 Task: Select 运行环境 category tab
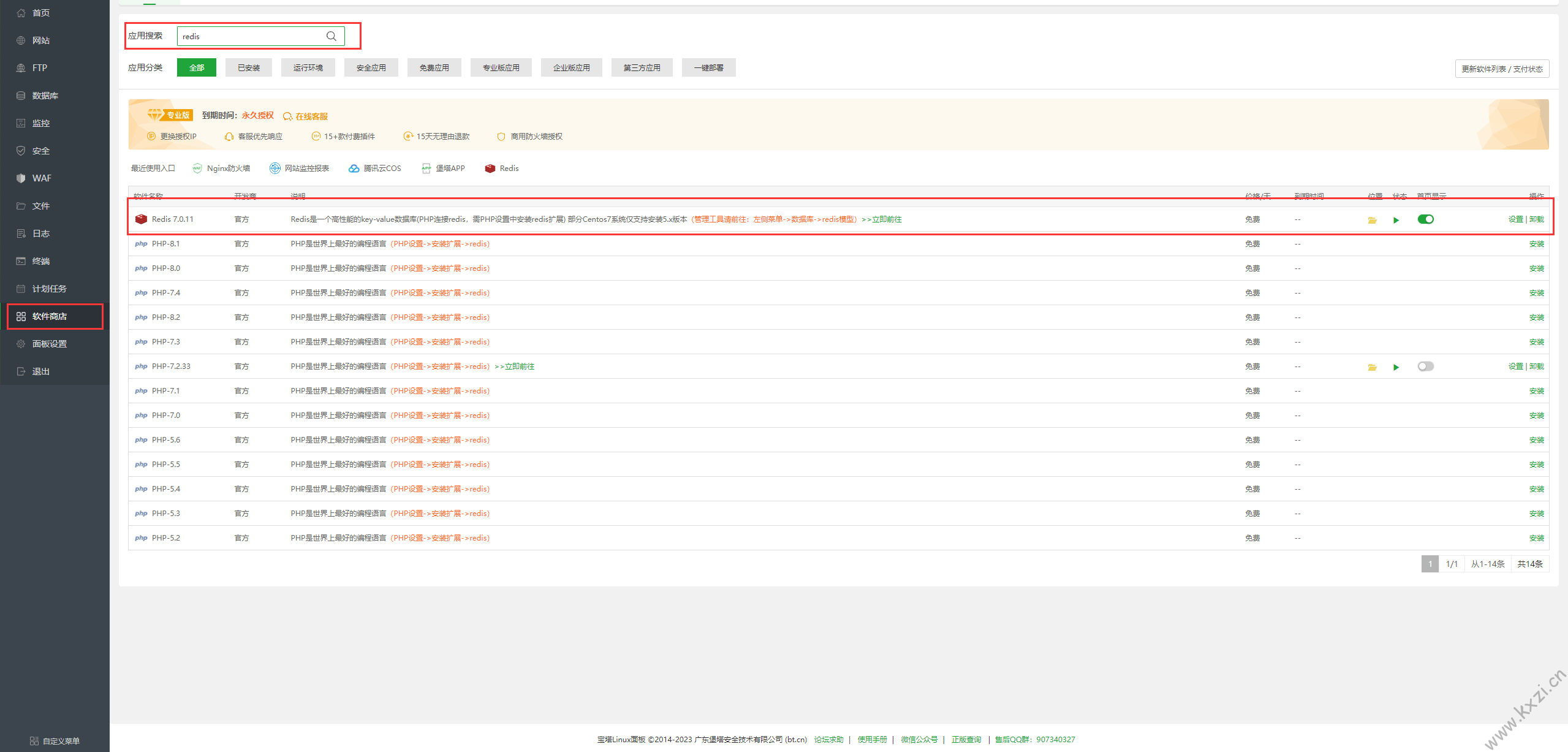click(308, 68)
